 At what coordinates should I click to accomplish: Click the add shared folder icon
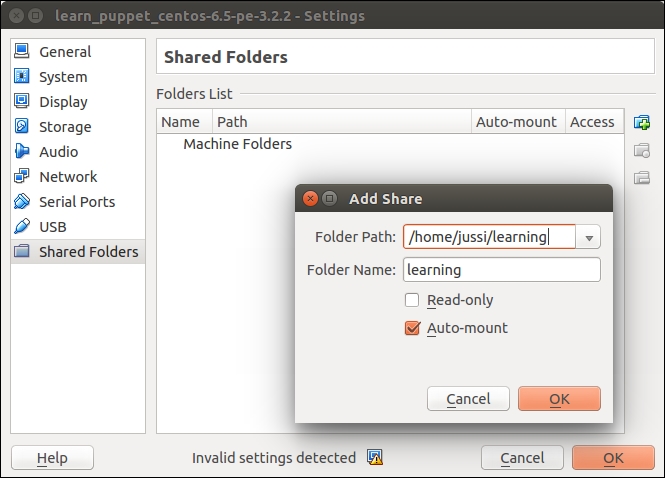coord(642,123)
